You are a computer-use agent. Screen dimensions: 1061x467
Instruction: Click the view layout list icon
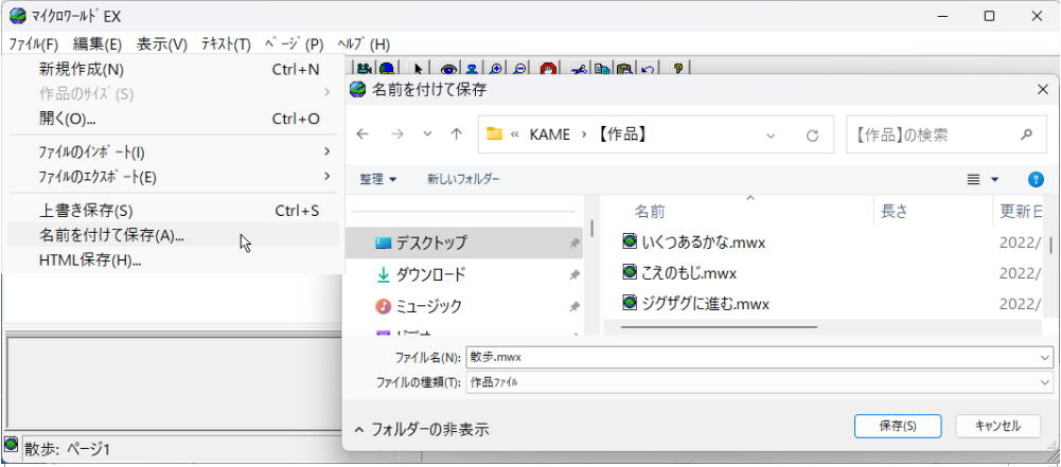point(974,179)
